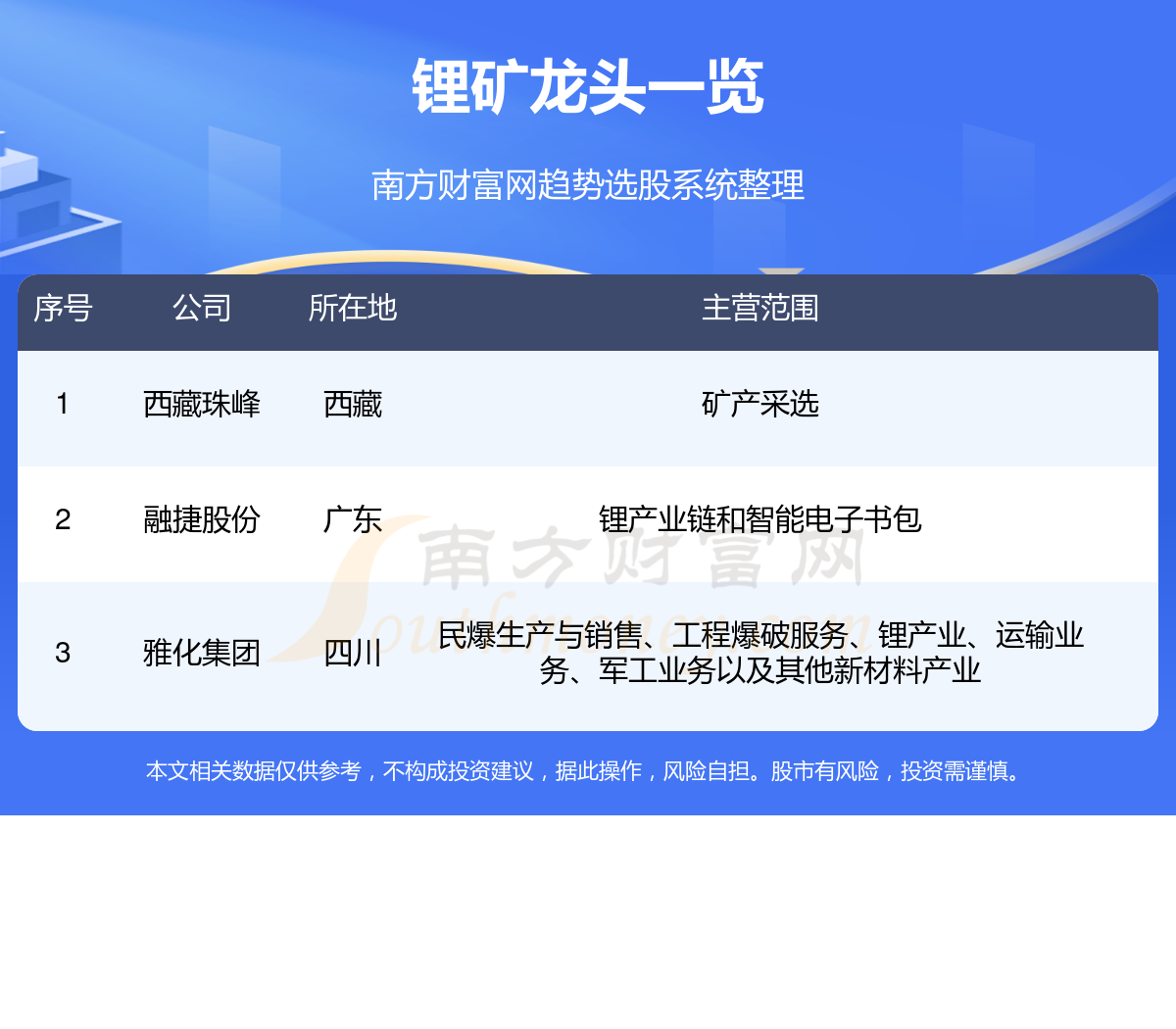Select the 所在地 column header

tap(353, 308)
